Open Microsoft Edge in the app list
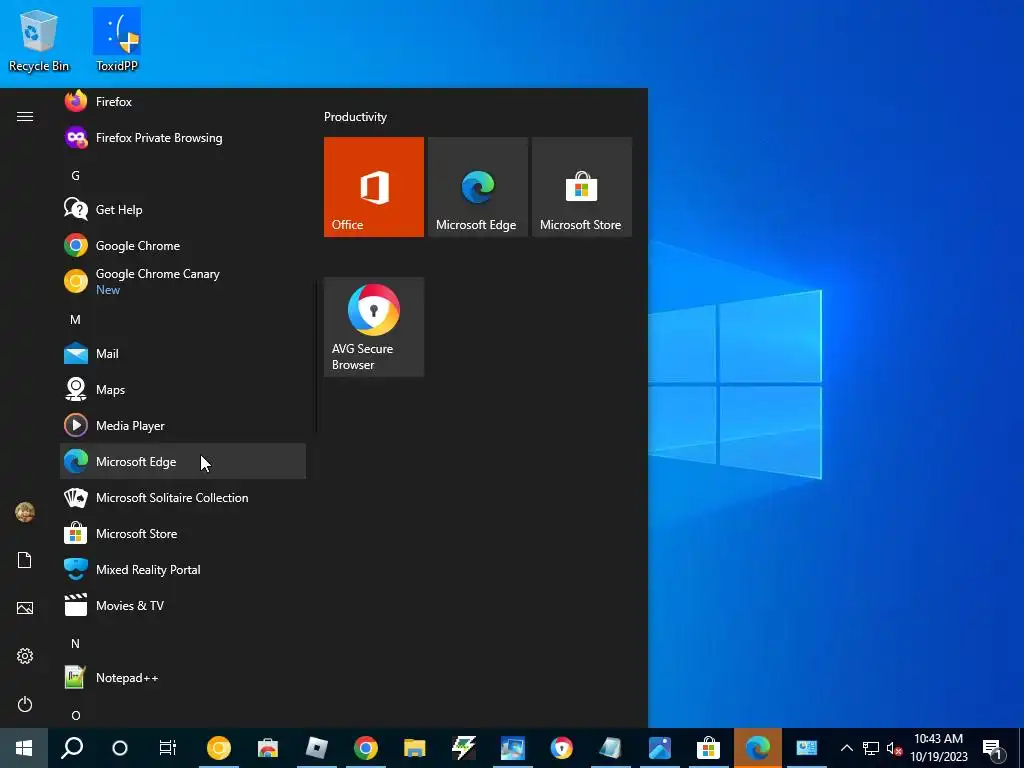This screenshot has width=1024, height=768. 183,462
